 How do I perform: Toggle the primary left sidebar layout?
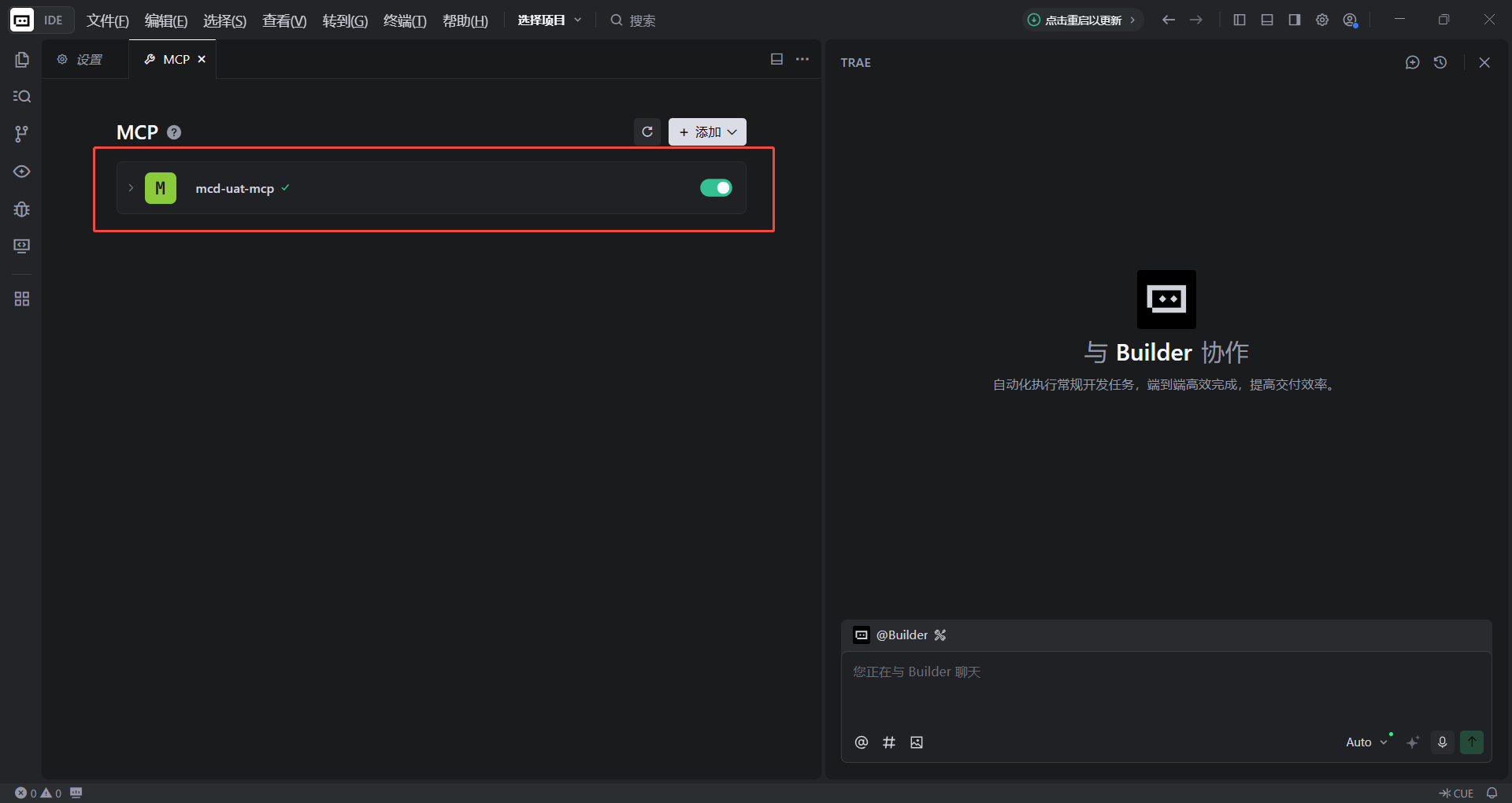[x=1240, y=20]
